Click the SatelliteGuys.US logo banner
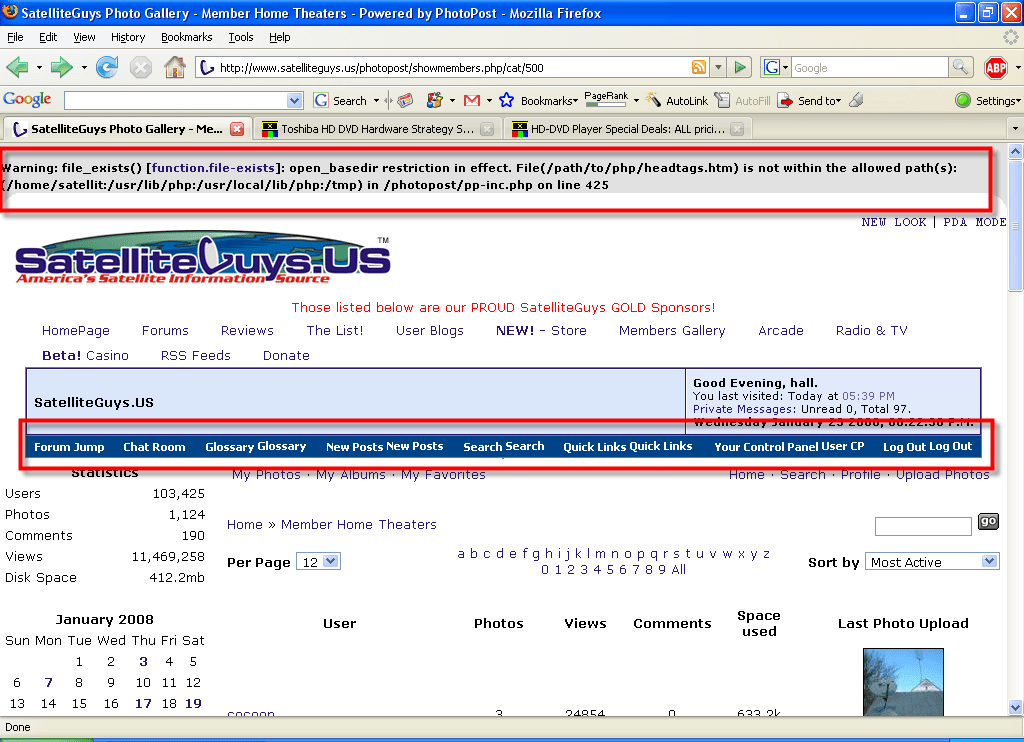Image resolution: width=1024 pixels, height=742 pixels. pos(202,259)
